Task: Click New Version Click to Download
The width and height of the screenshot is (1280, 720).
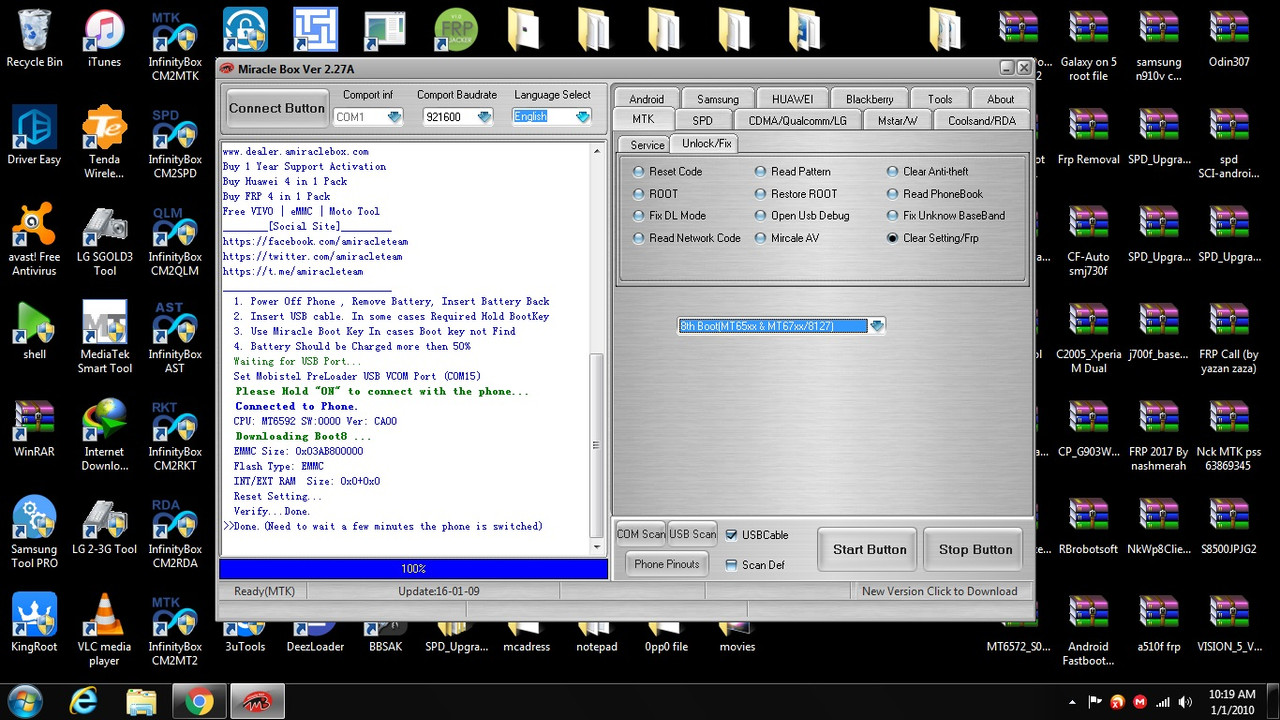Action: pyautogui.click(x=939, y=591)
